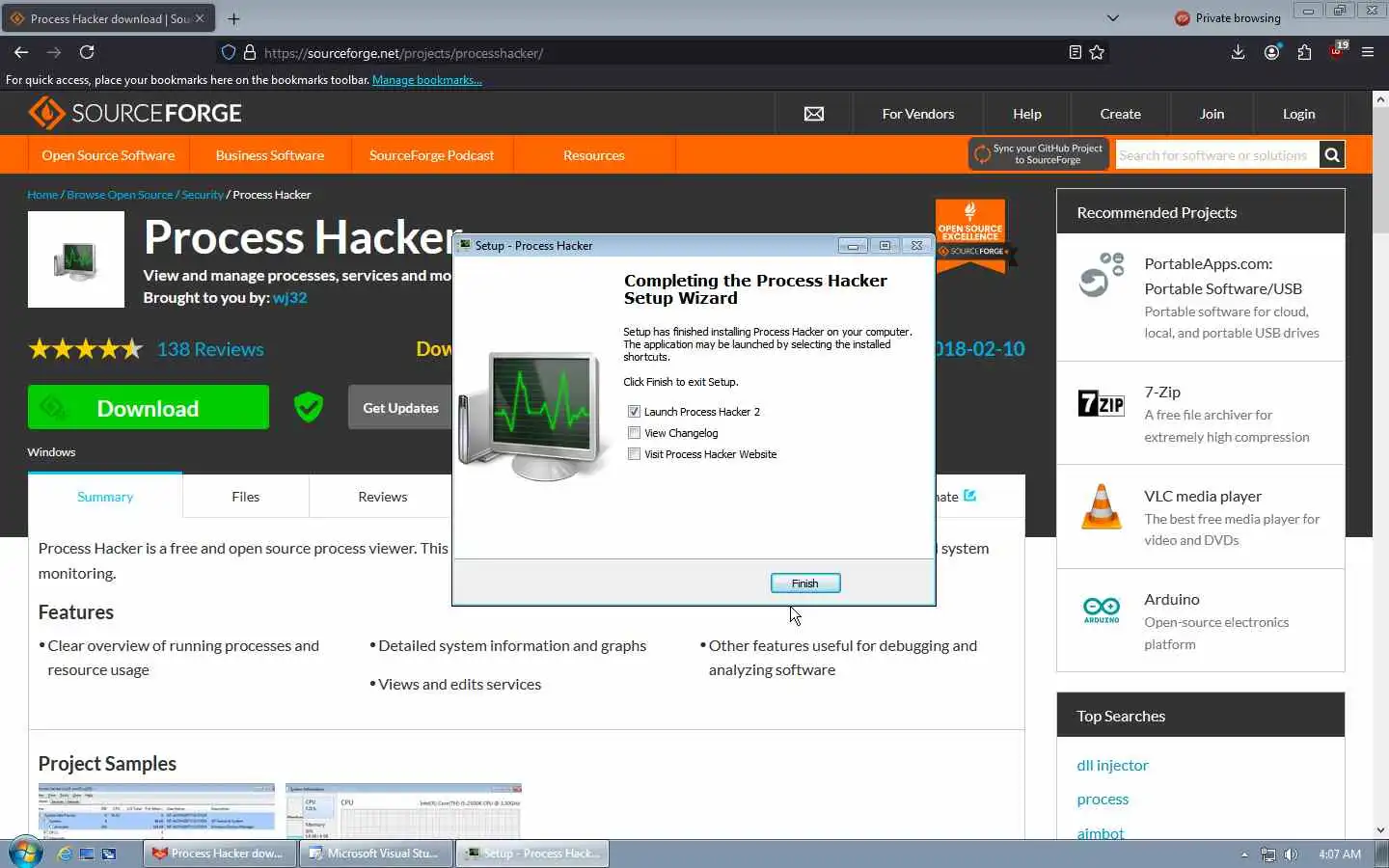Click the Arduino logo icon
The height and width of the screenshot is (868, 1389).
1102,610
